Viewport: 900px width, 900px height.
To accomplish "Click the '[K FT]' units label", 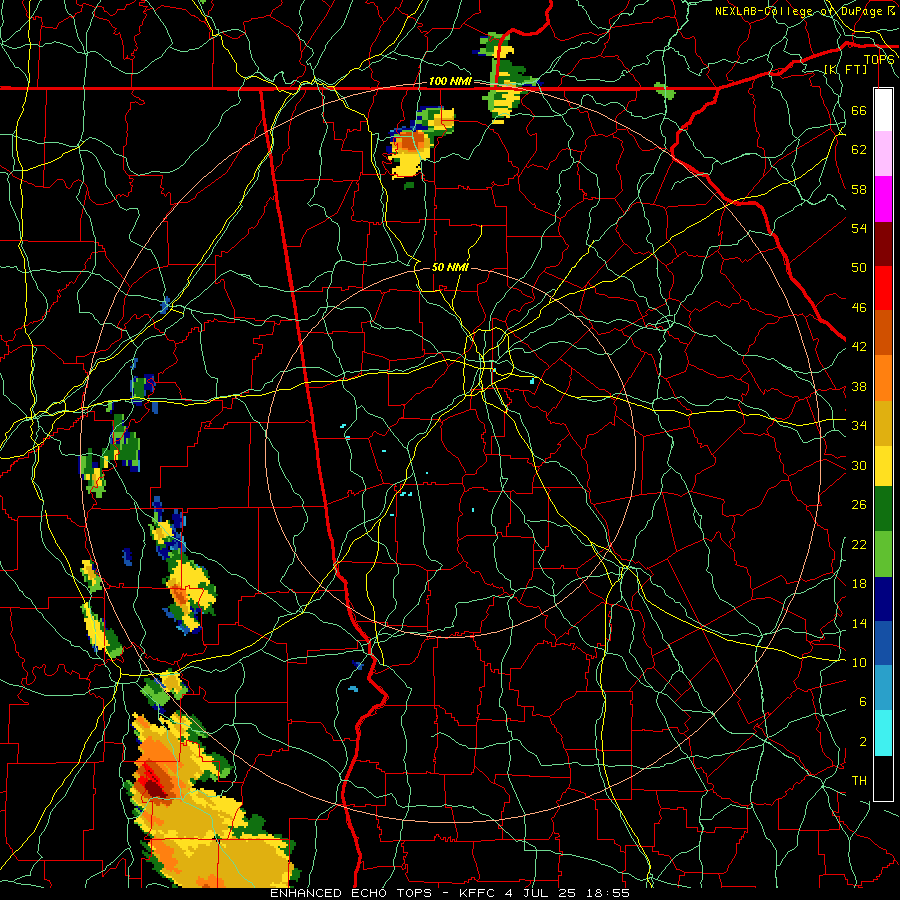I will (845, 69).
